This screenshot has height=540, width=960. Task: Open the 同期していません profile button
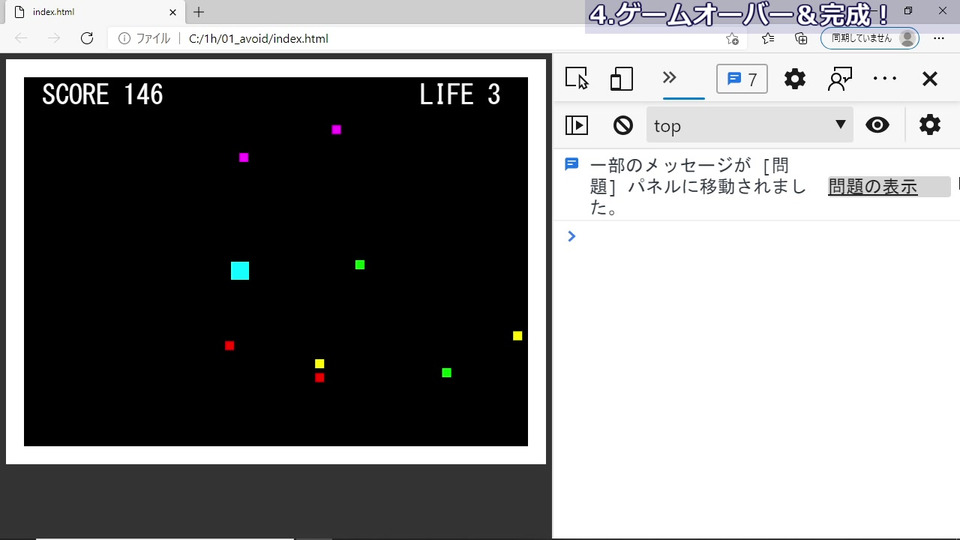(x=869, y=39)
